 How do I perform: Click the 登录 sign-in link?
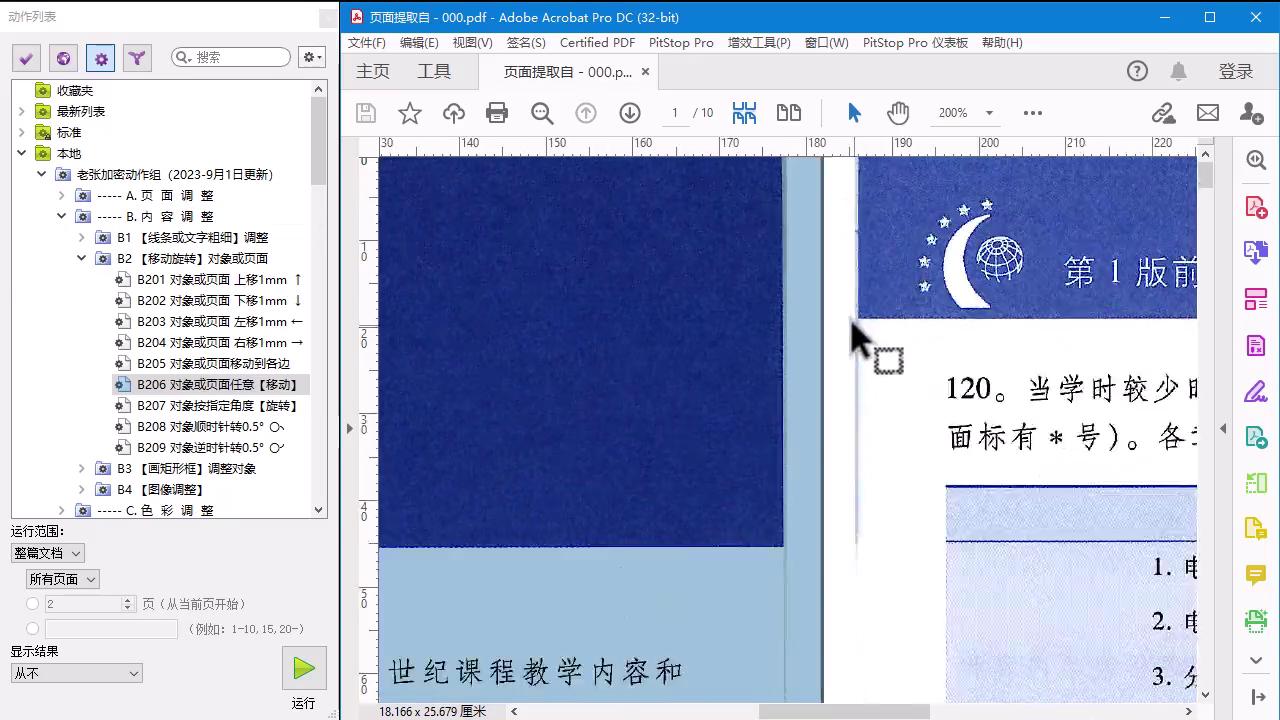point(1236,71)
